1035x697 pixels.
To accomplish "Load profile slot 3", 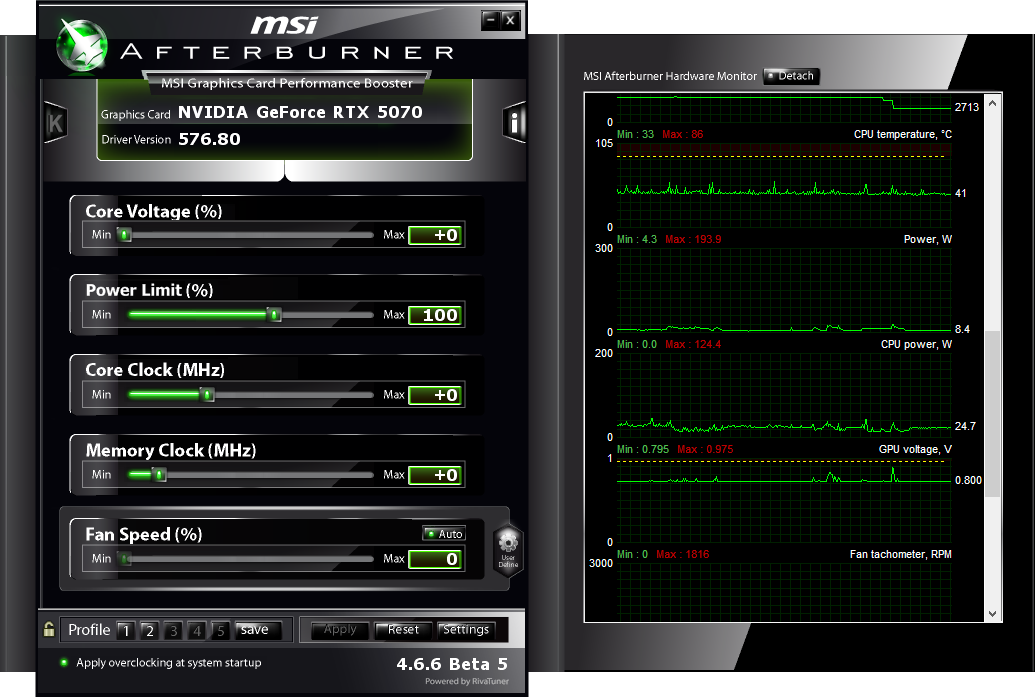I will pyautogui.click(x=173, y=630).
